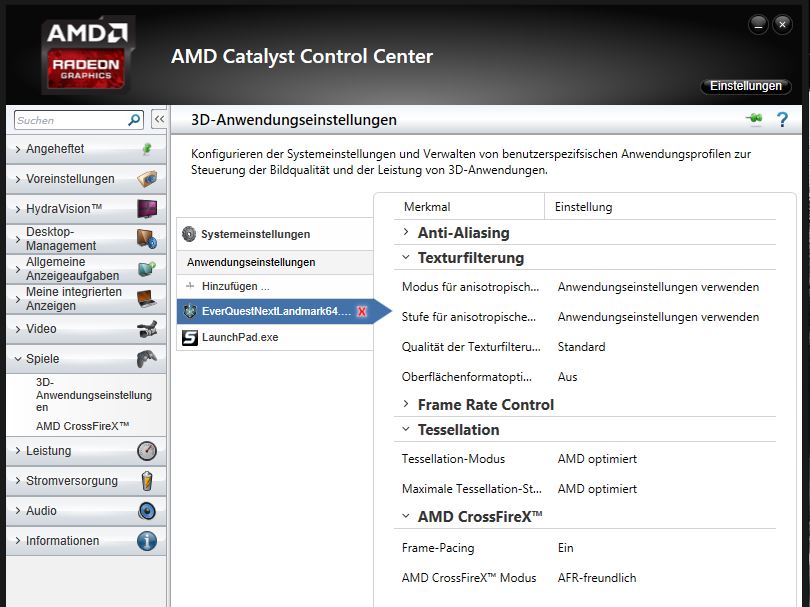Open Systemeinstellungen profile
This screenshot has height=607, width=810.
coord(274,234)
